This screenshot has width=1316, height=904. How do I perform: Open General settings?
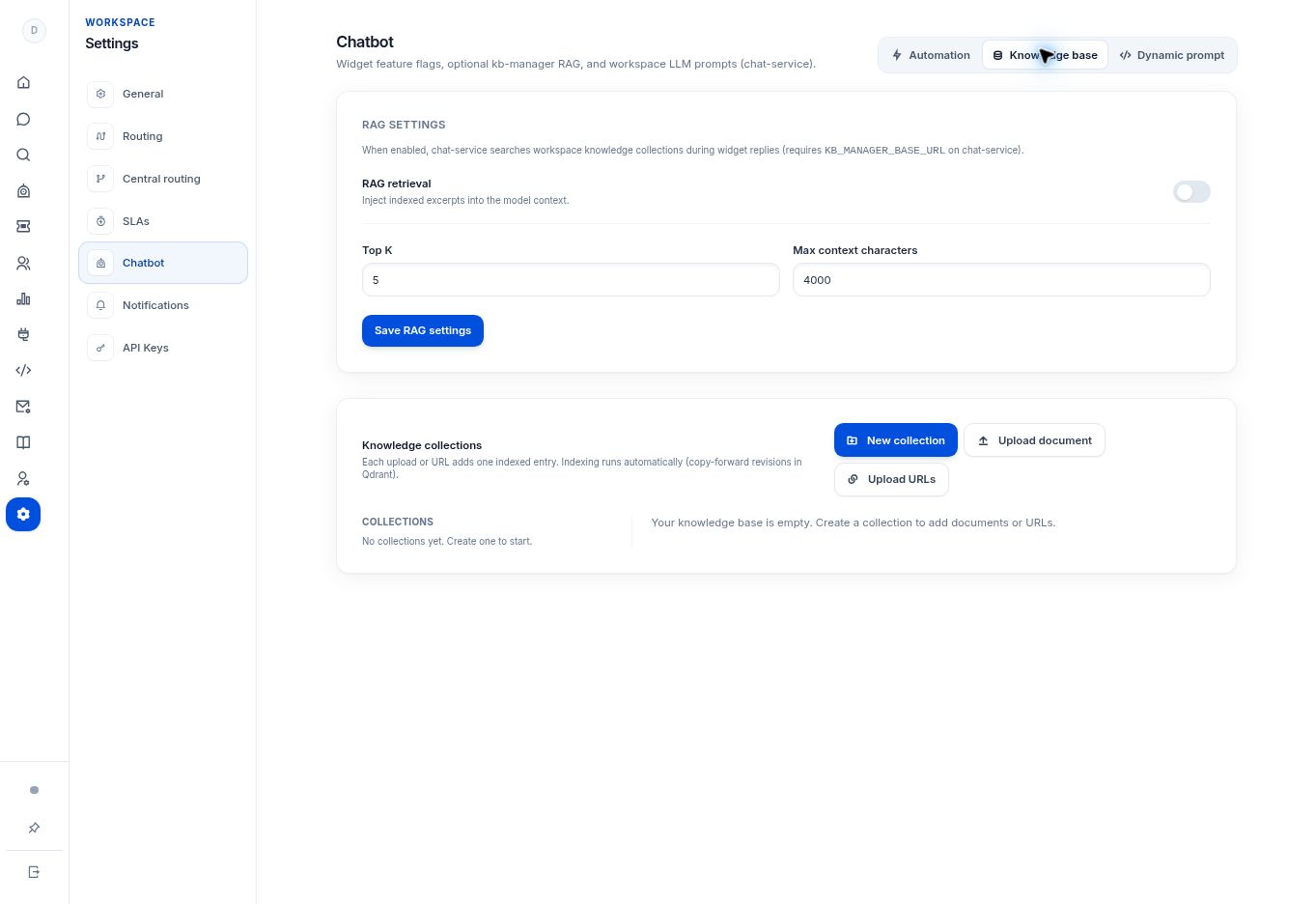163,94
